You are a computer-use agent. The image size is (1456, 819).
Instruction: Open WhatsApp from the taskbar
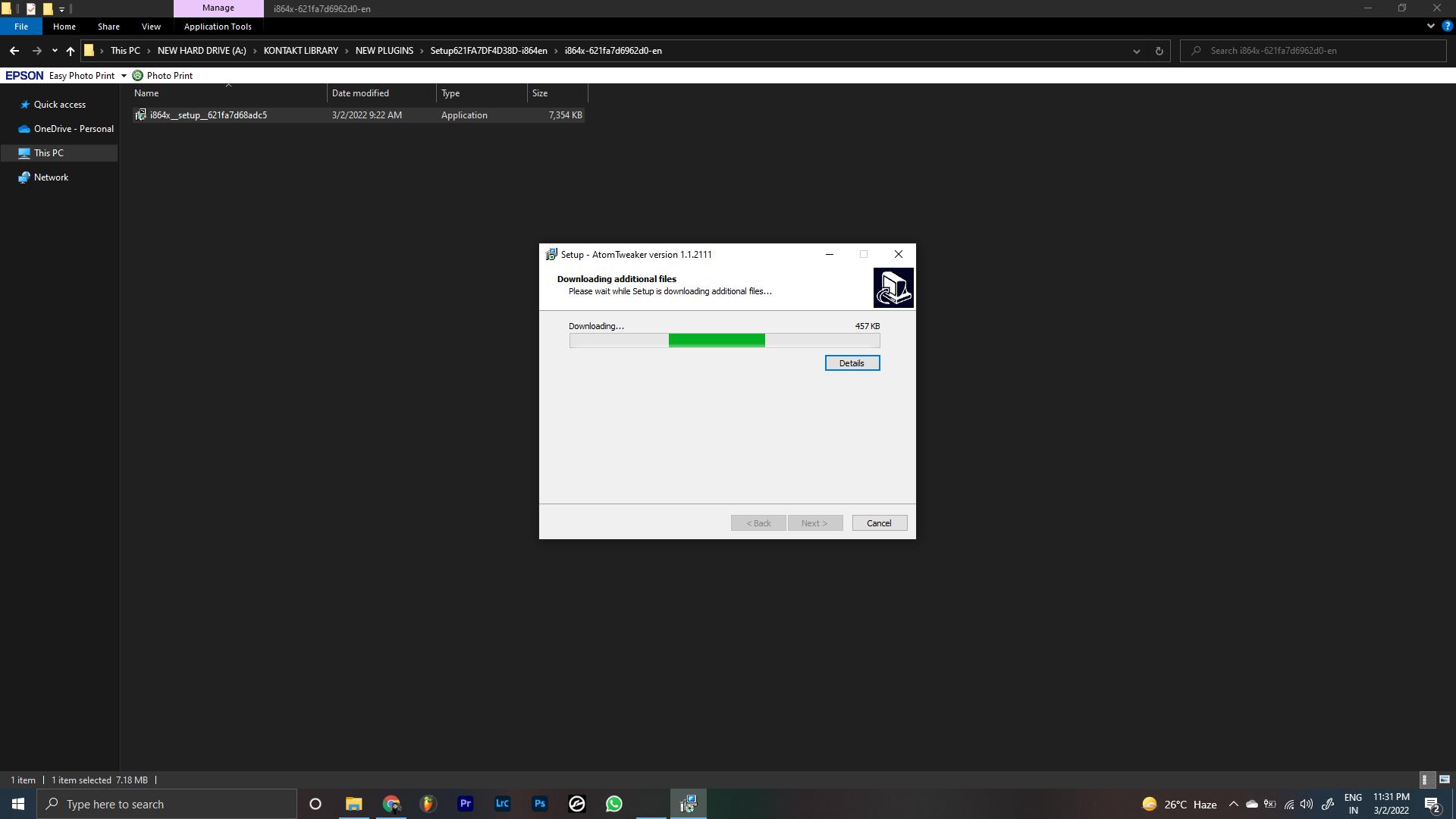pos(613,804)
